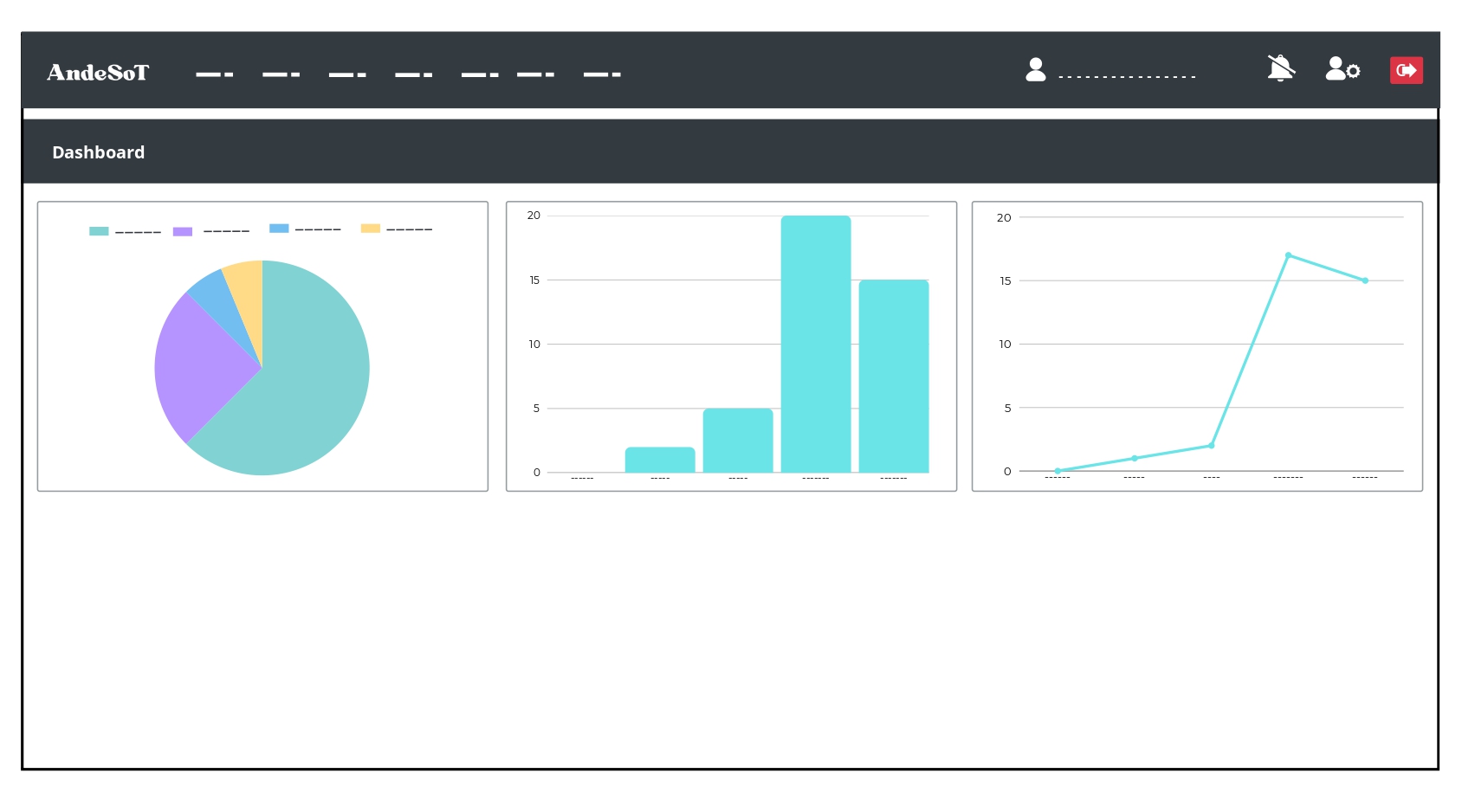Open user settings with the person-gear icon
The width and height of the screenshot is (1462, 812).
[1342, 69]
